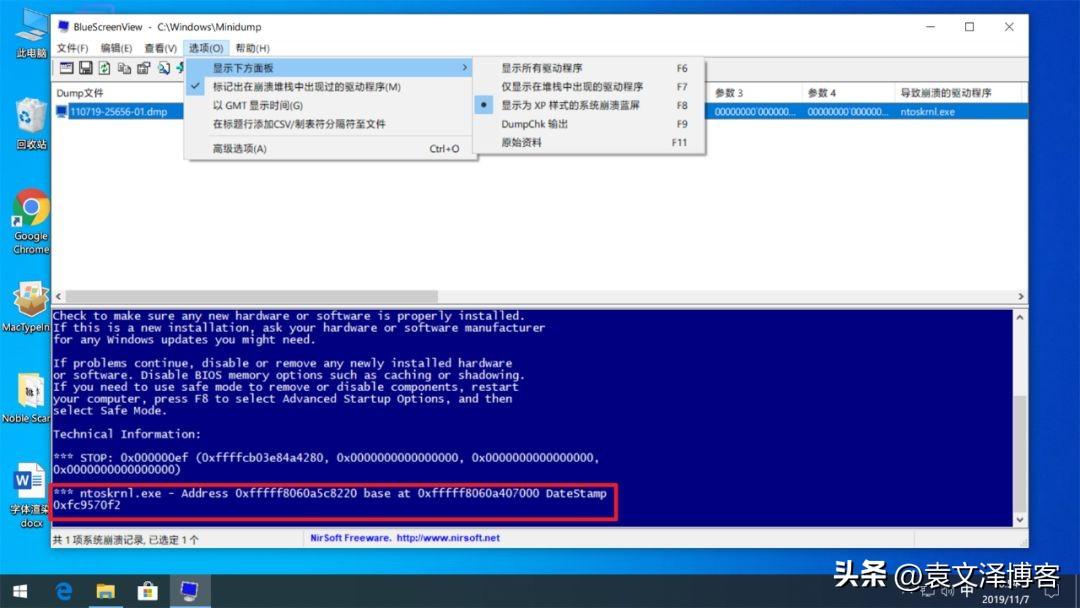Click the 选项(O) menu
Screen dimensions: 1080x608
click(x=205, y=48)
